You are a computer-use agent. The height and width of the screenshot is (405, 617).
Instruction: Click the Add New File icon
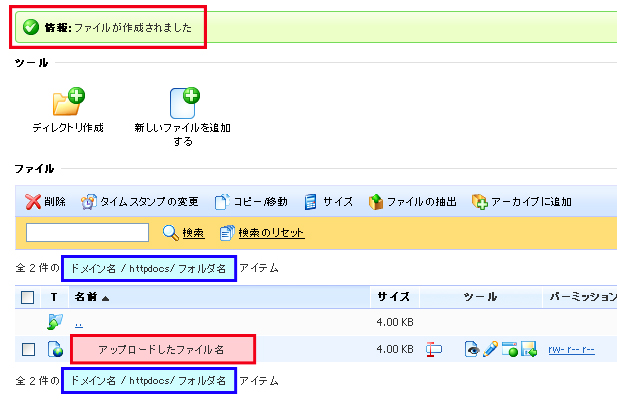point(185,103)
